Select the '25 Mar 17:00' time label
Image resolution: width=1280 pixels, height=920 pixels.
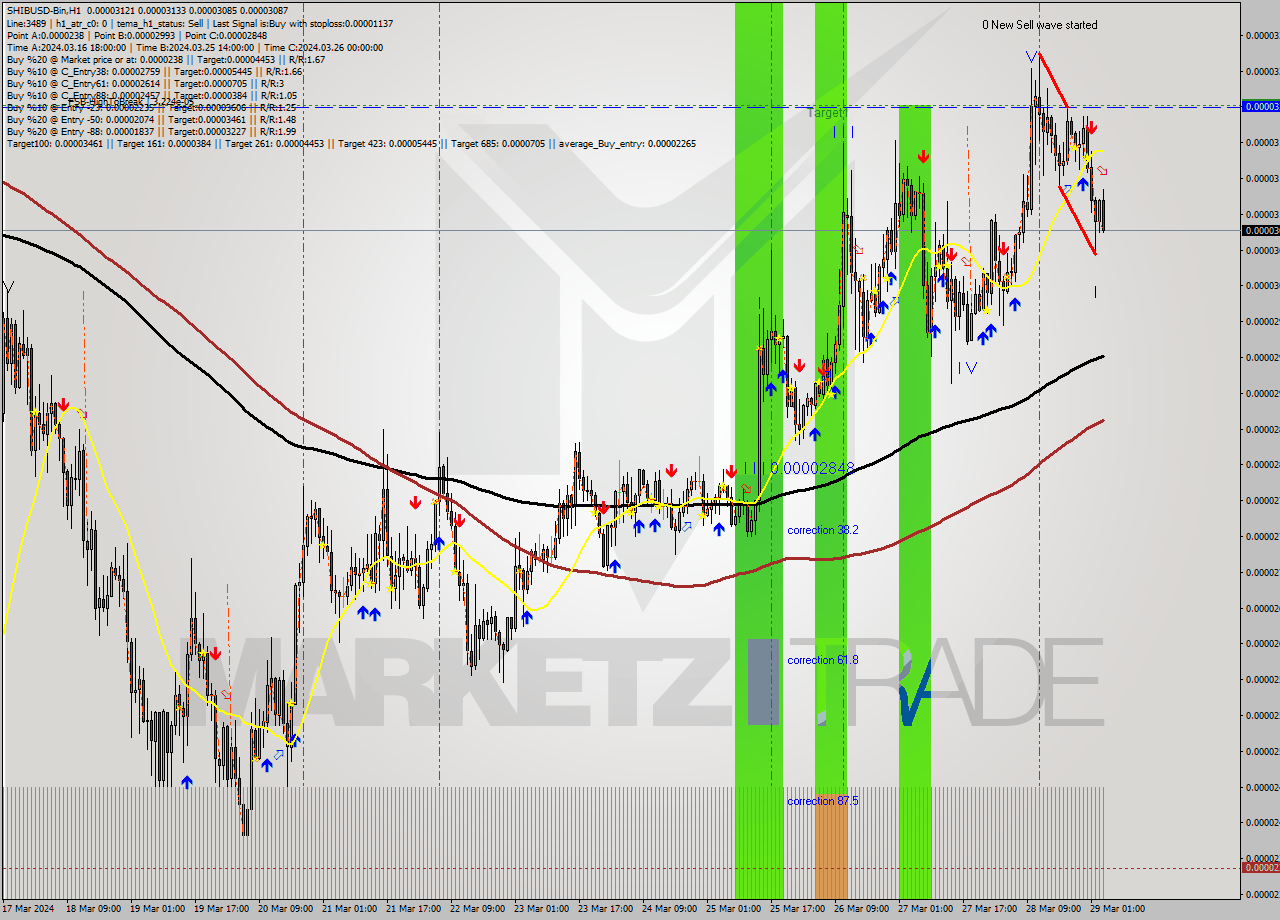click(797, 909)
